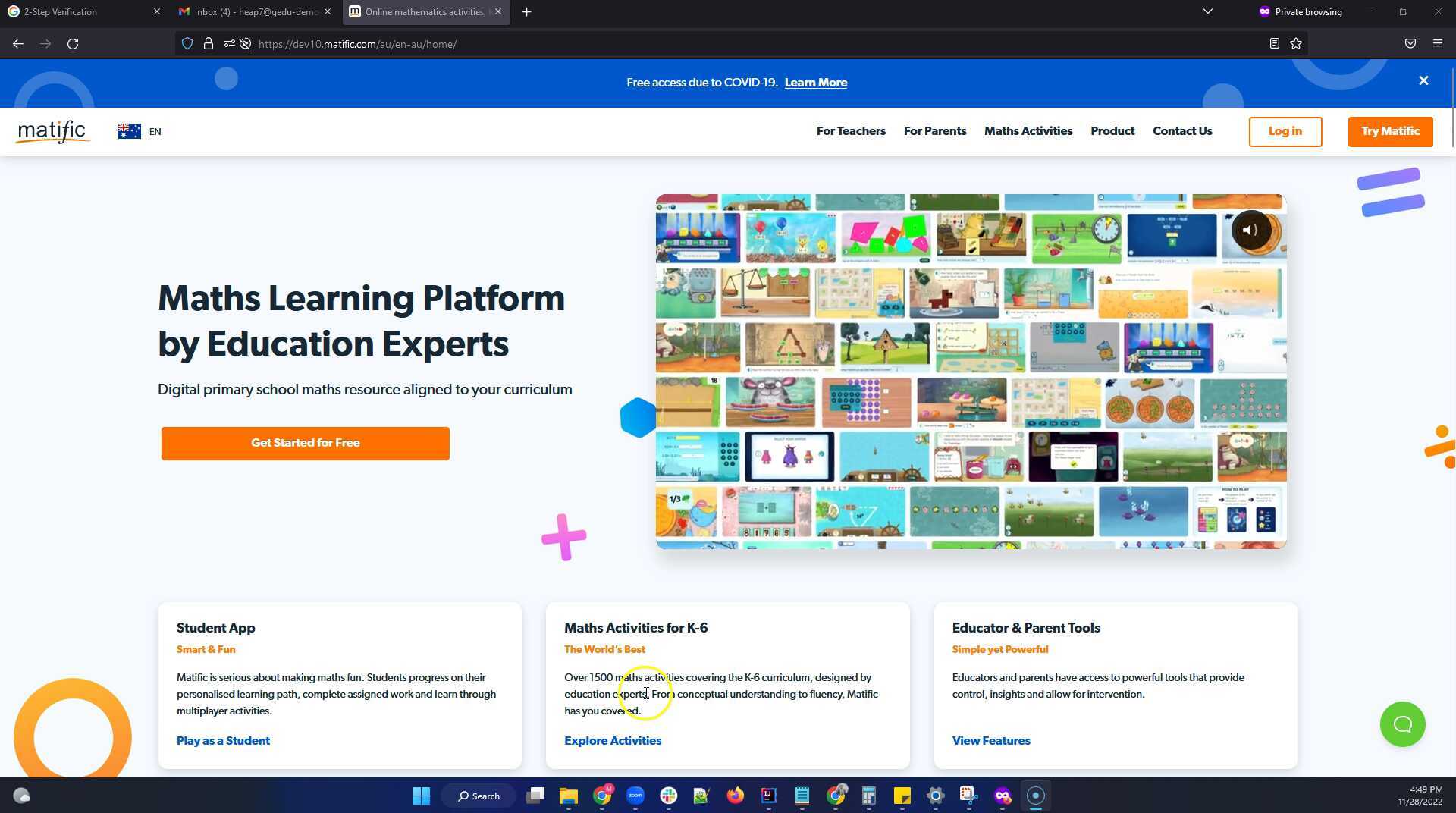Open the Maths Activities menu item
This screenshot has width=1456, height=813.
(1028, 131)
